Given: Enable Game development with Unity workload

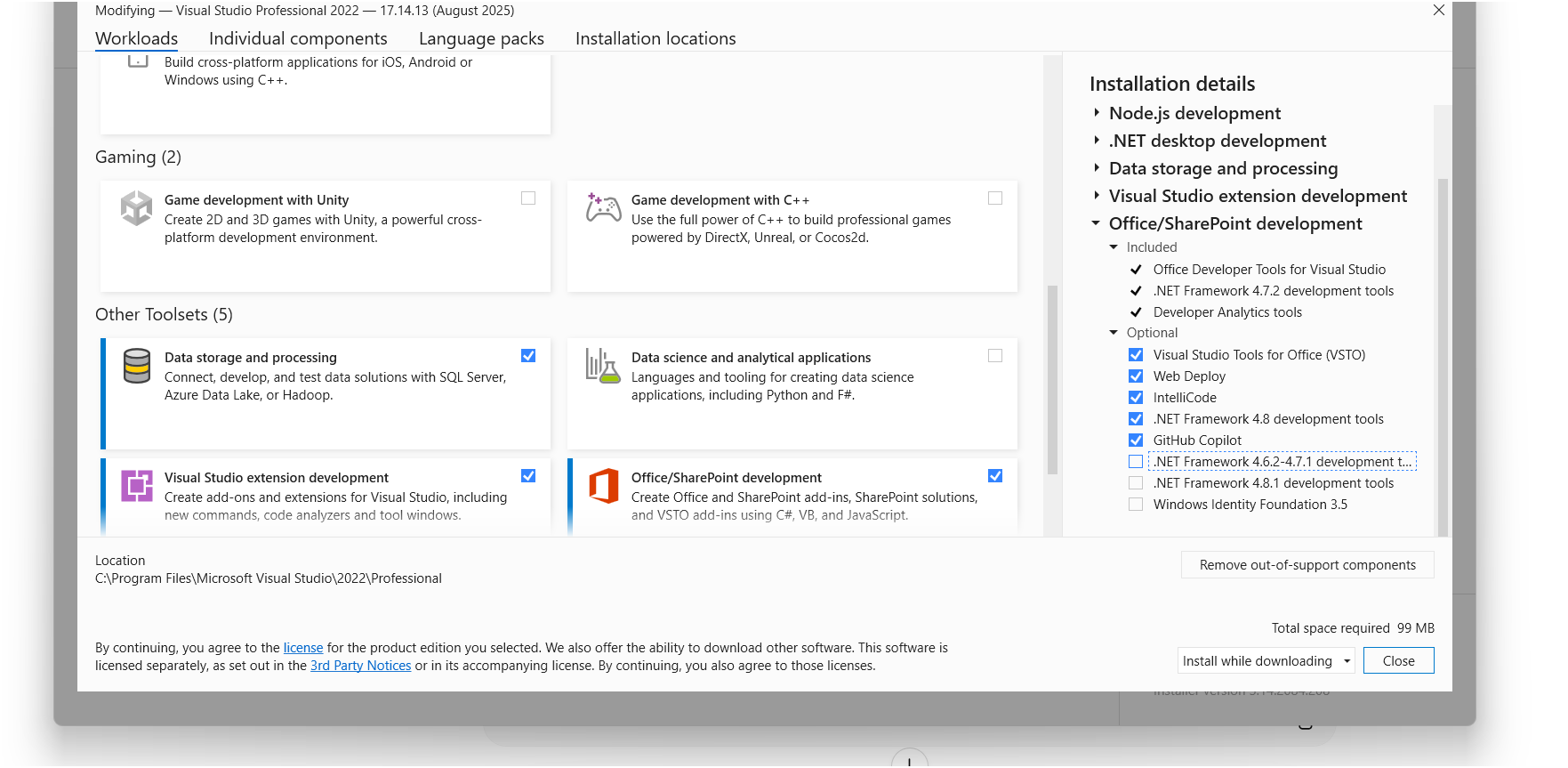Looking at the screenshot, I should click(528, 198).
